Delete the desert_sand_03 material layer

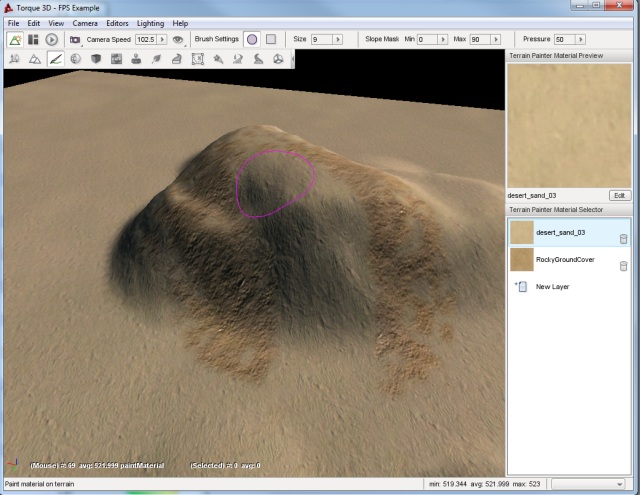pos(624,238)
